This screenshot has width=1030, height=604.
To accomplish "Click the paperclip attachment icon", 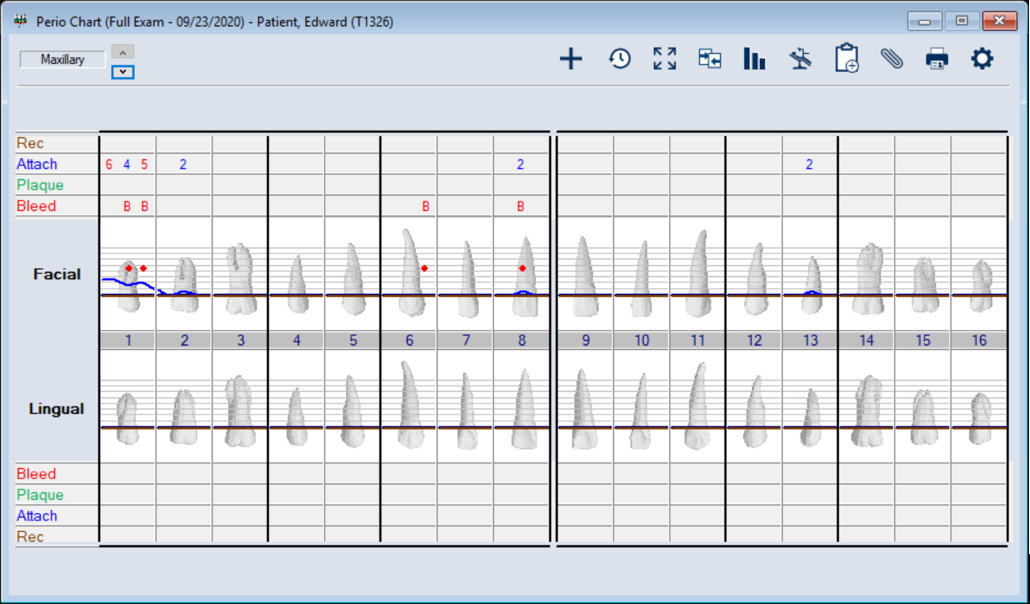I will (892, 59).
